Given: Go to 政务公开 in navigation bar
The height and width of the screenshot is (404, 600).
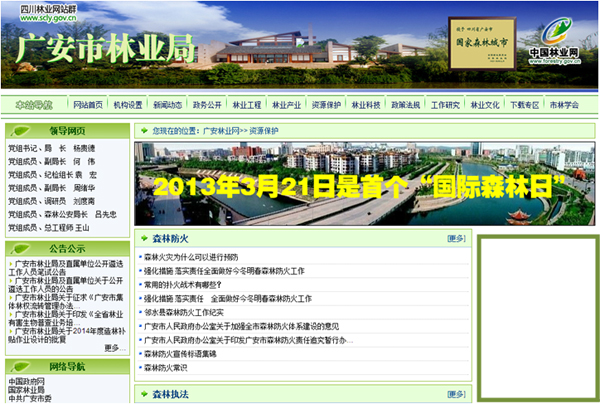Looking at the screenshot, I should pos(207,105).
